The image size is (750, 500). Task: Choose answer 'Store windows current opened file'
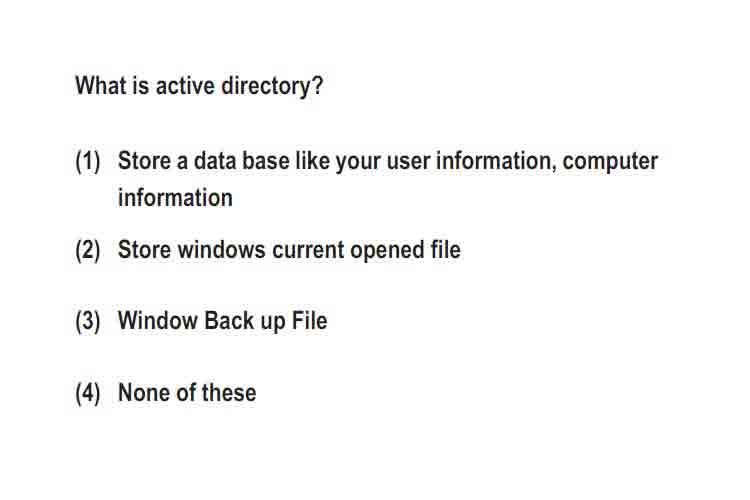(289, 250)
